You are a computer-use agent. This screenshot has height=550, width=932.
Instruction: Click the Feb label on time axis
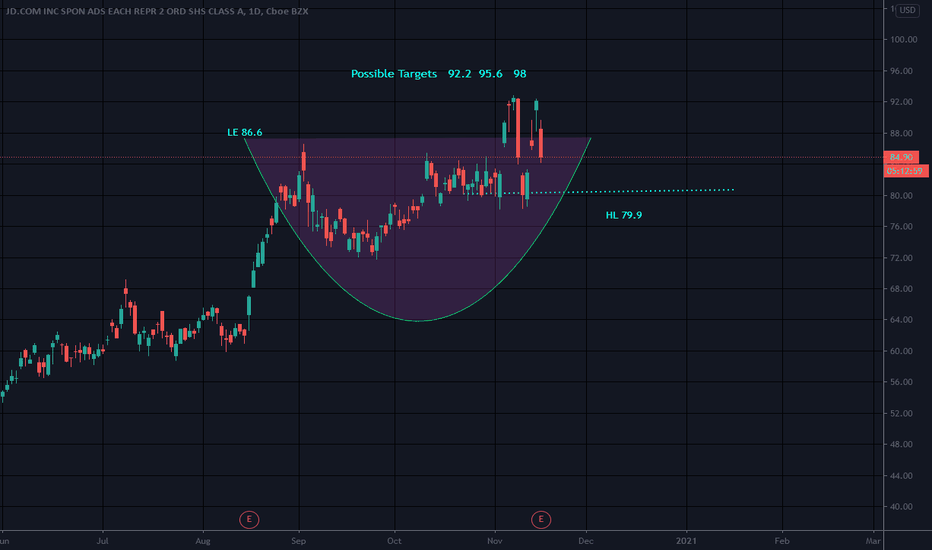pyautogui.click(x=782, y=541)
